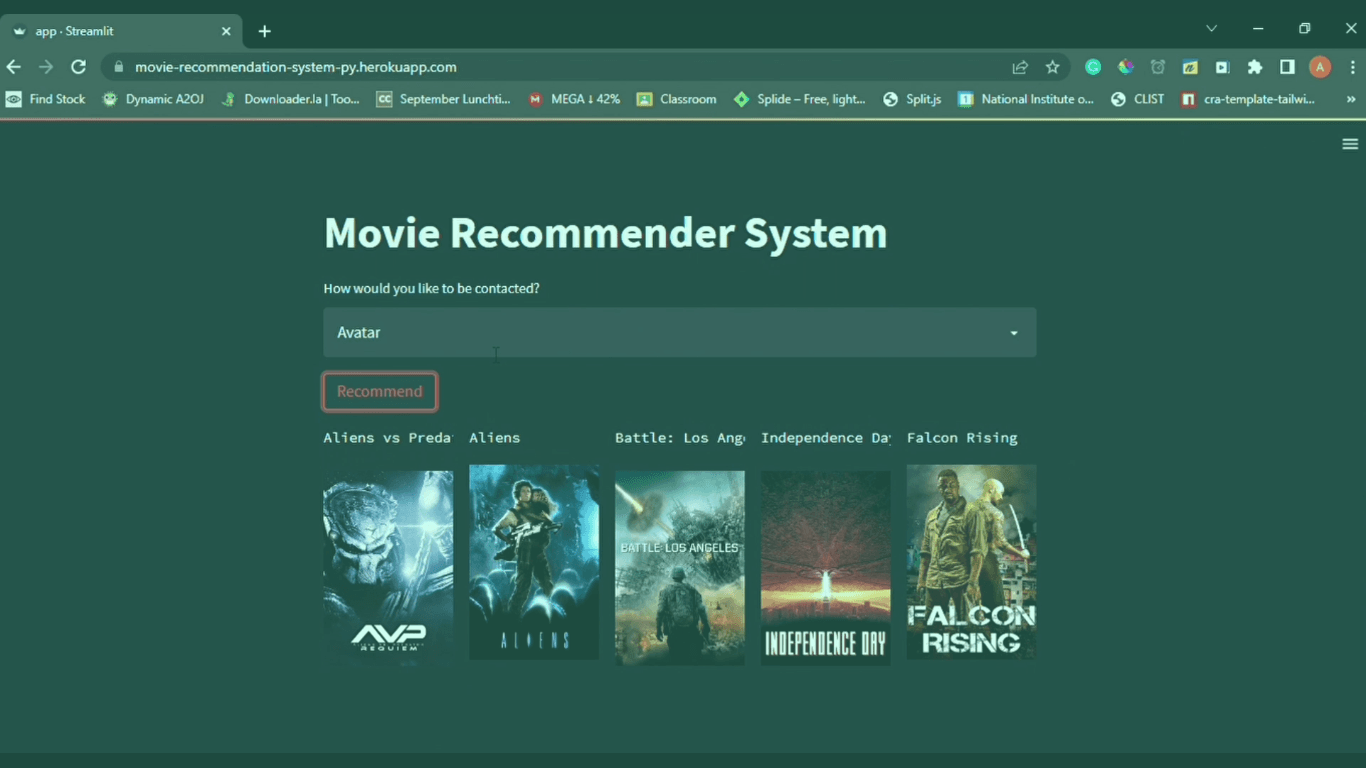The height and width of the screenshot is (768, 1366).
Task: Click the 'Aliens' title text
Action: (495, 437)
